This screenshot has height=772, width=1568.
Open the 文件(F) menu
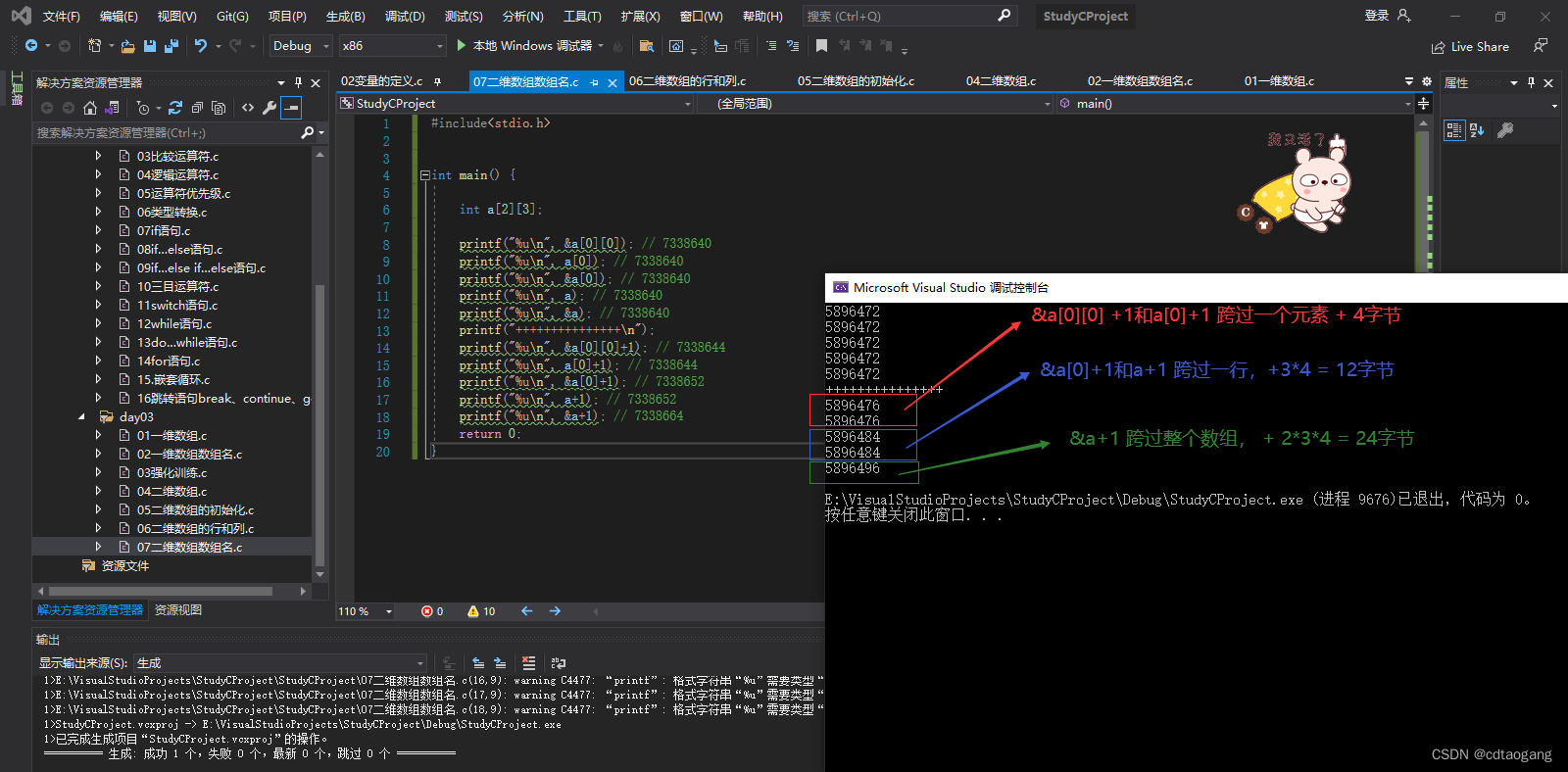point(62,17)
